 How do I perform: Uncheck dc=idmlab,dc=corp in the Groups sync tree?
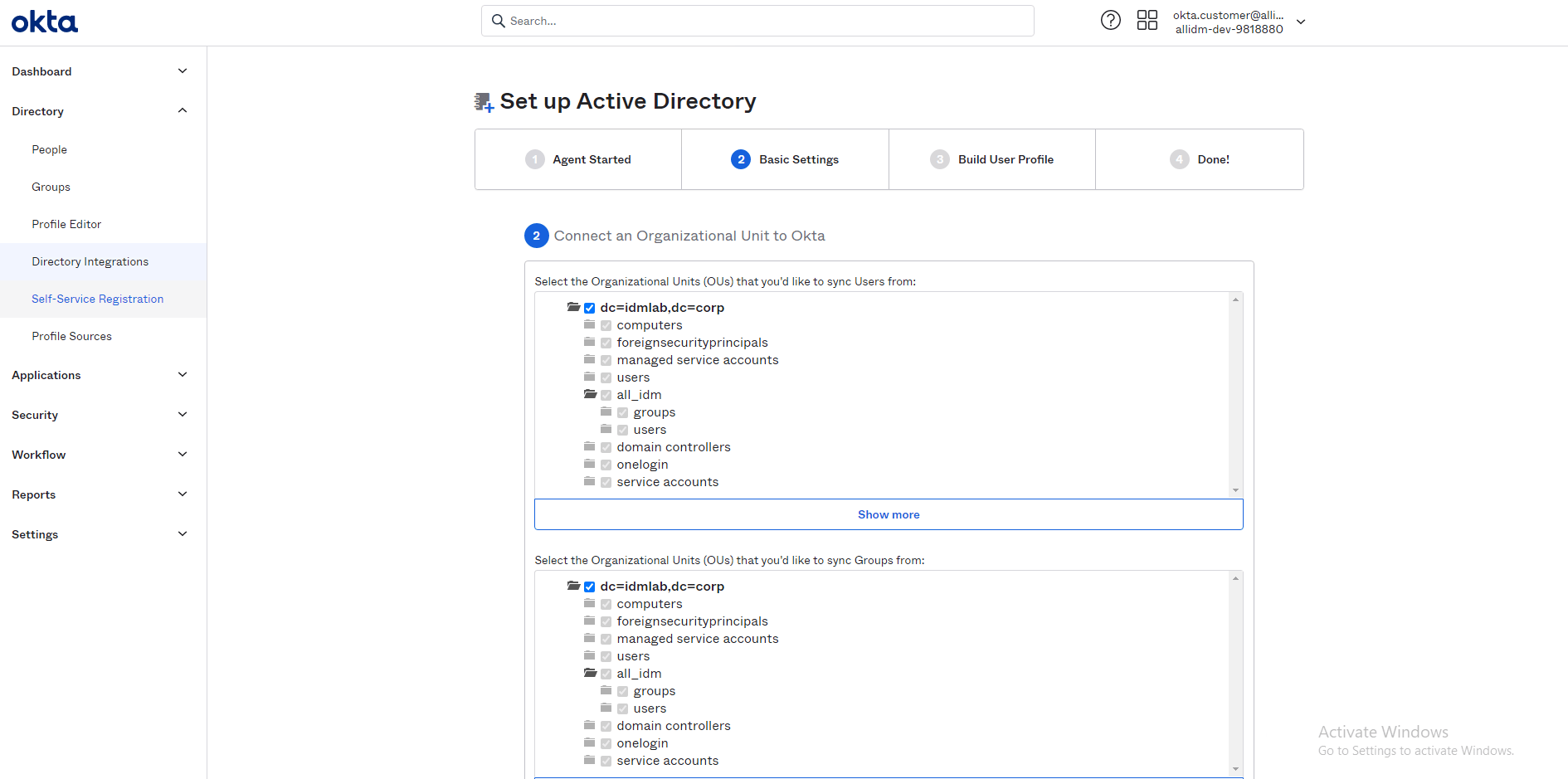590,587
